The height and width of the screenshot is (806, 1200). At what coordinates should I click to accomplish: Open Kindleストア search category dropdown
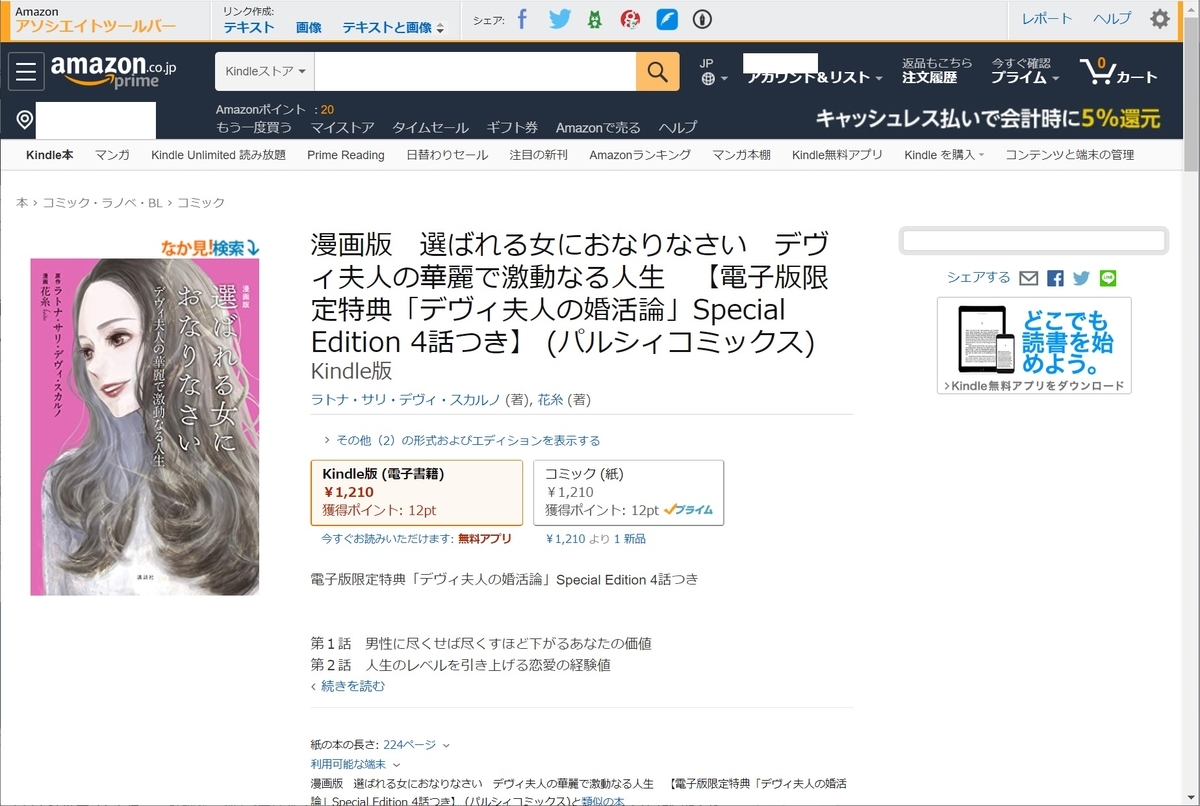265,71
